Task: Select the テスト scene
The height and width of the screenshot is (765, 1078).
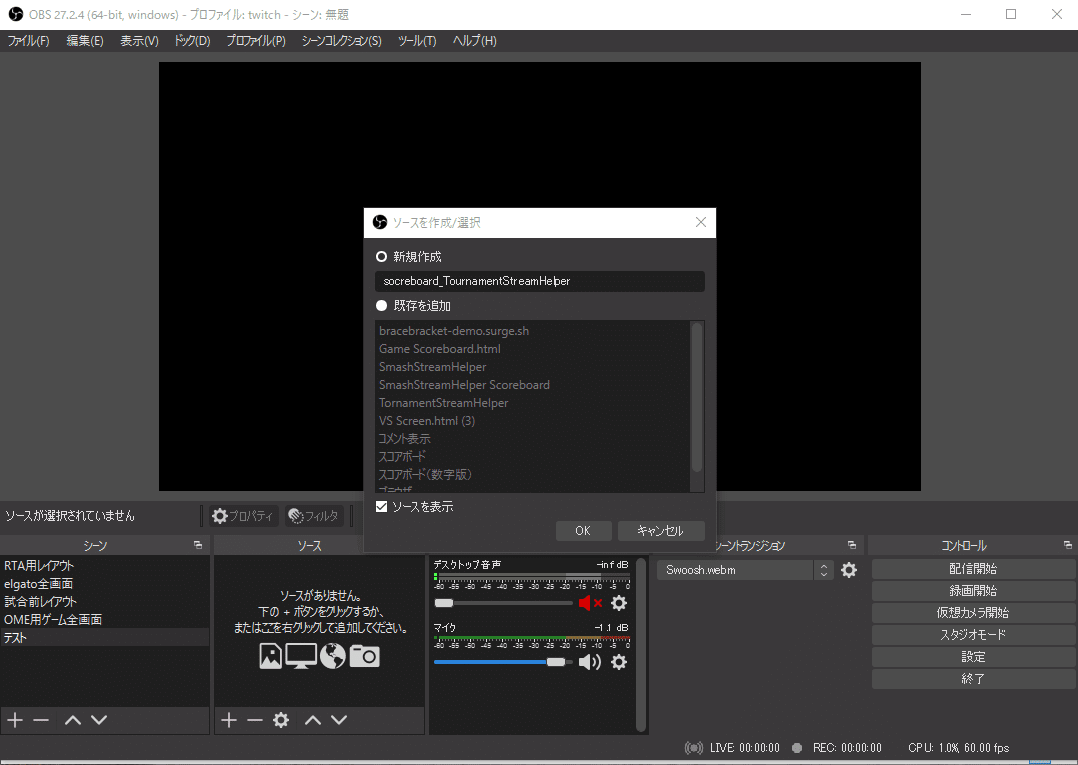Action: point(104,637)
